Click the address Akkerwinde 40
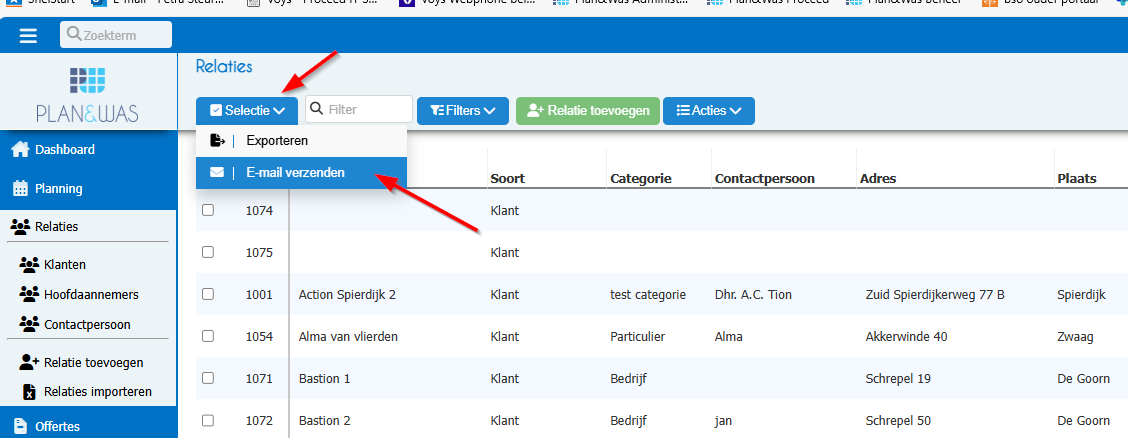This screenshot has width=1128, height=438. click(x=906, y=337)
